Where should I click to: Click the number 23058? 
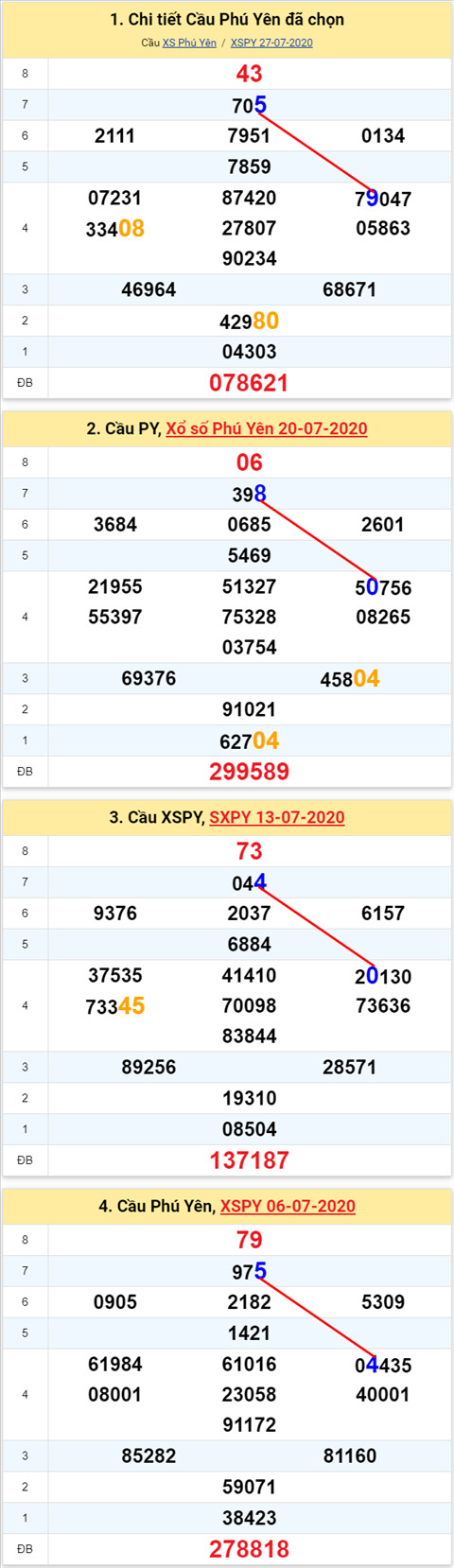[249, 1394]
